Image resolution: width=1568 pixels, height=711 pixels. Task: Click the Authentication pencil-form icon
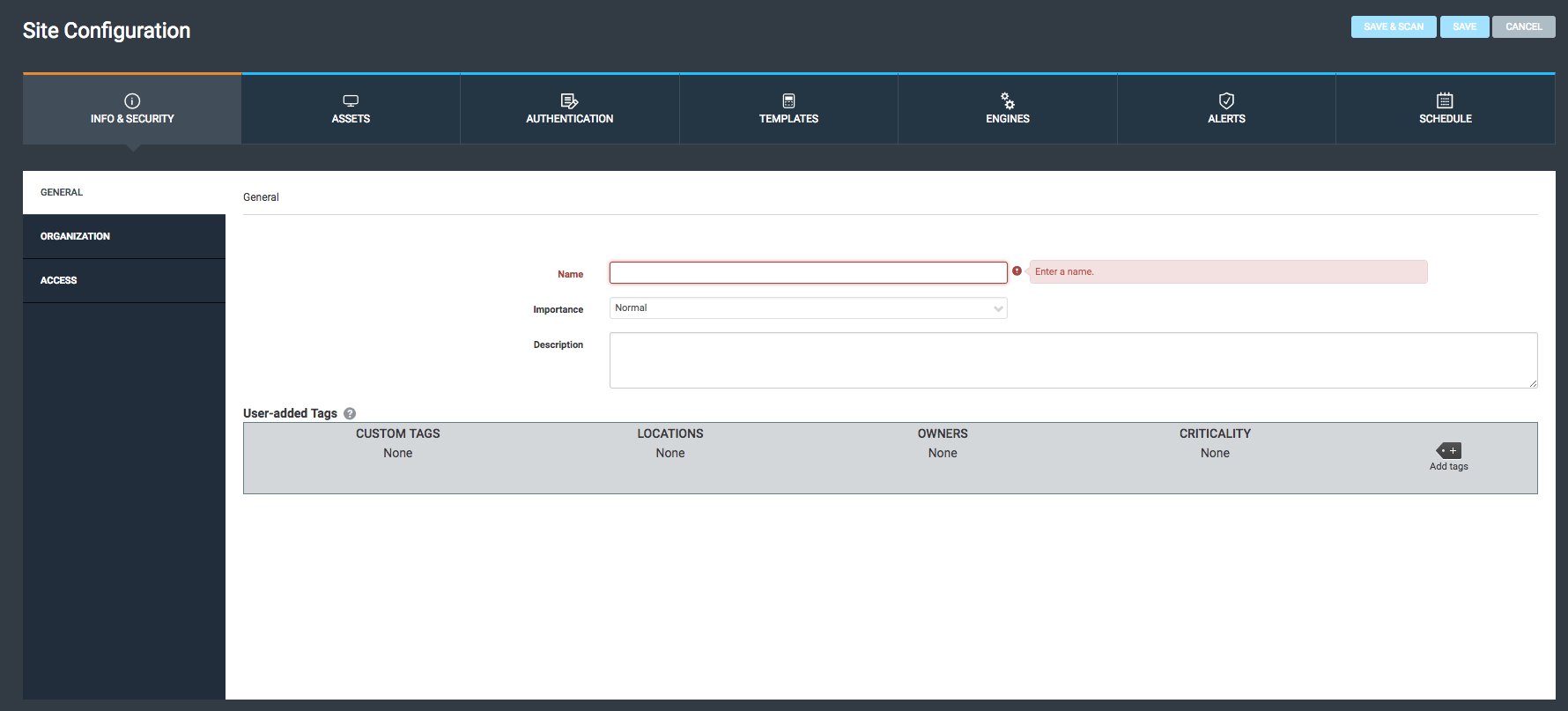pos(569,100)
